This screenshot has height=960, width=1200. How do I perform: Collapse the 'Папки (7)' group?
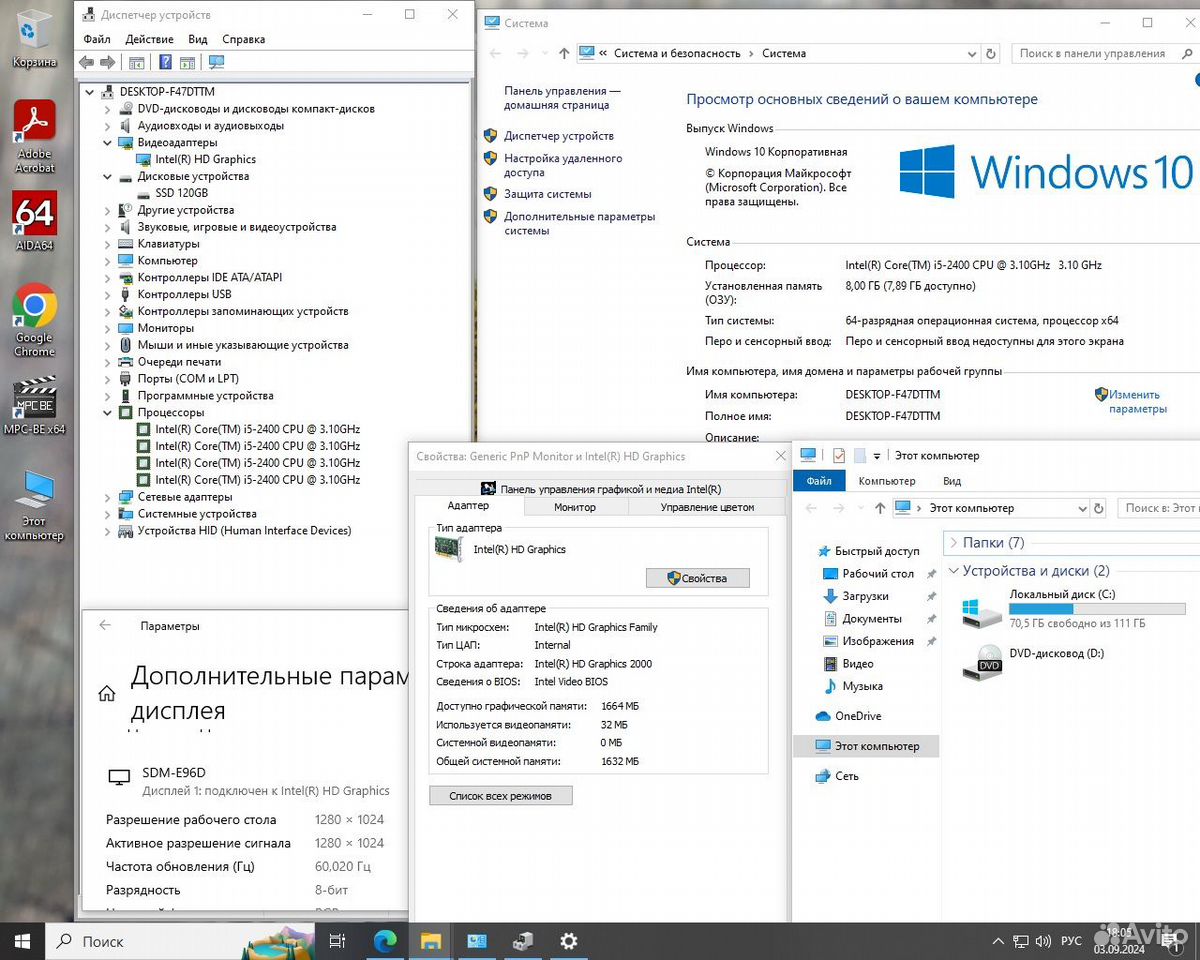[953, 542]
